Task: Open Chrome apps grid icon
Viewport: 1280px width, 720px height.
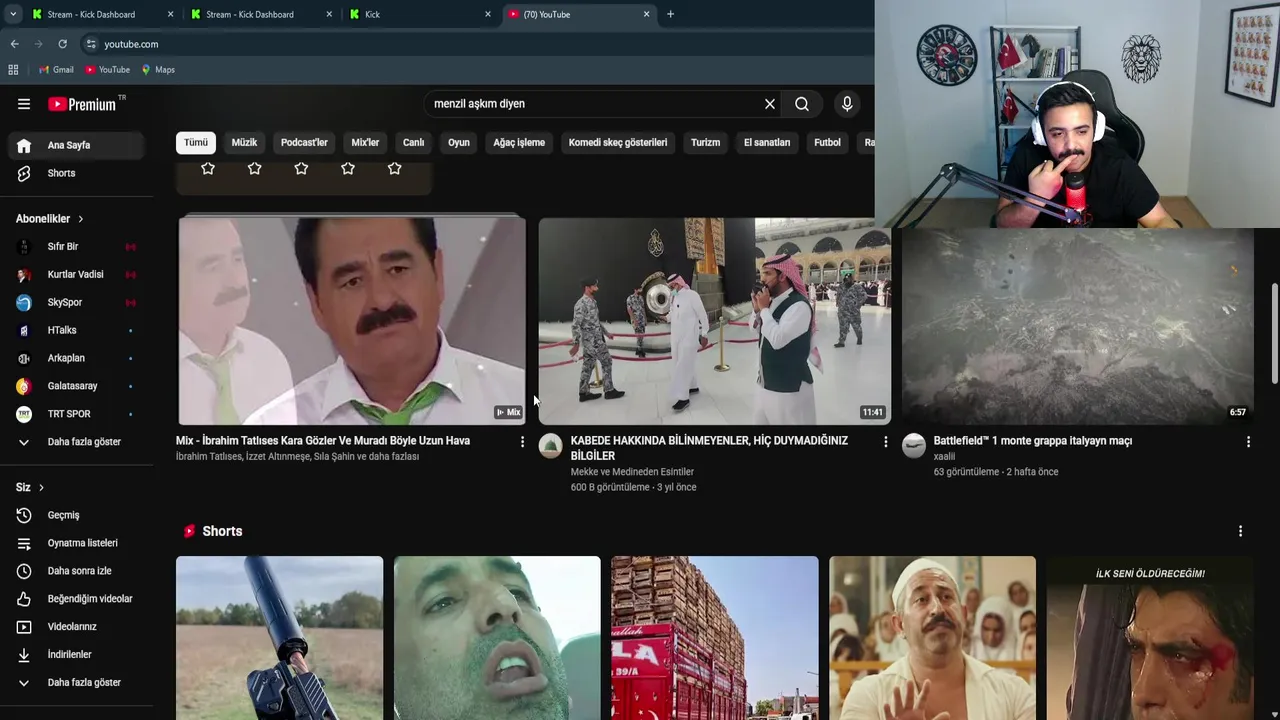Action: [13, 70]
